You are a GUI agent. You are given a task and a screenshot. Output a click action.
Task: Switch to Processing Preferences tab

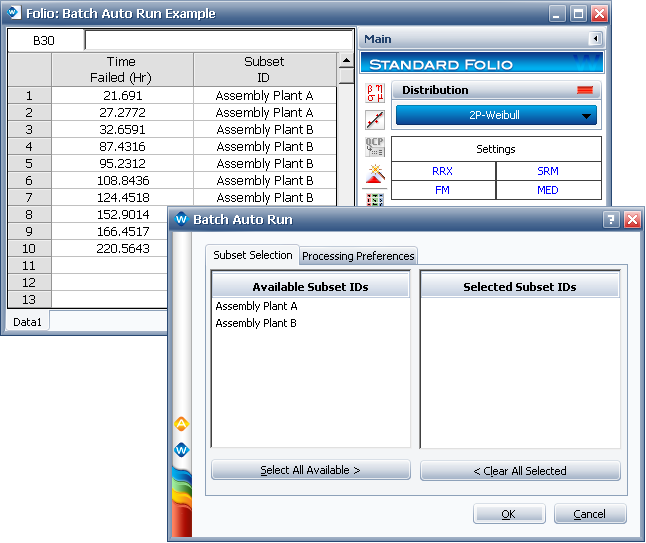pyautogui.click(x=358, y=256)
